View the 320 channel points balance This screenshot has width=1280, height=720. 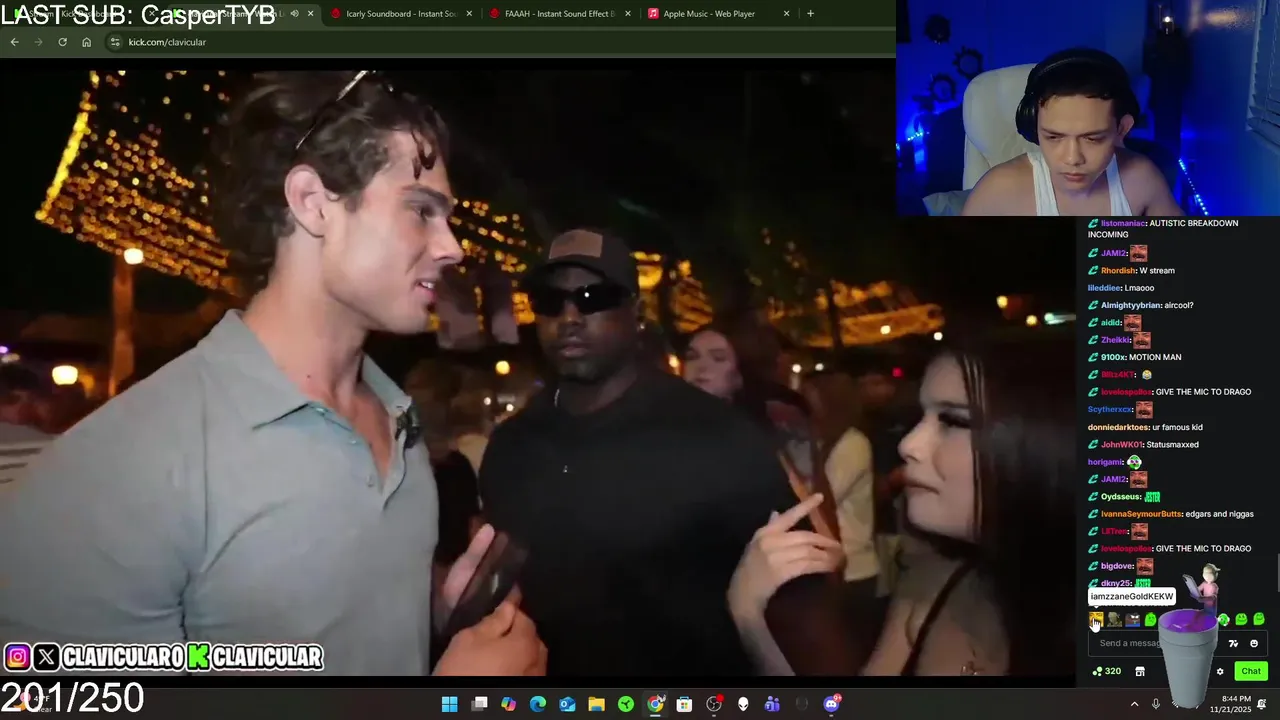[x=1106, y=671]
